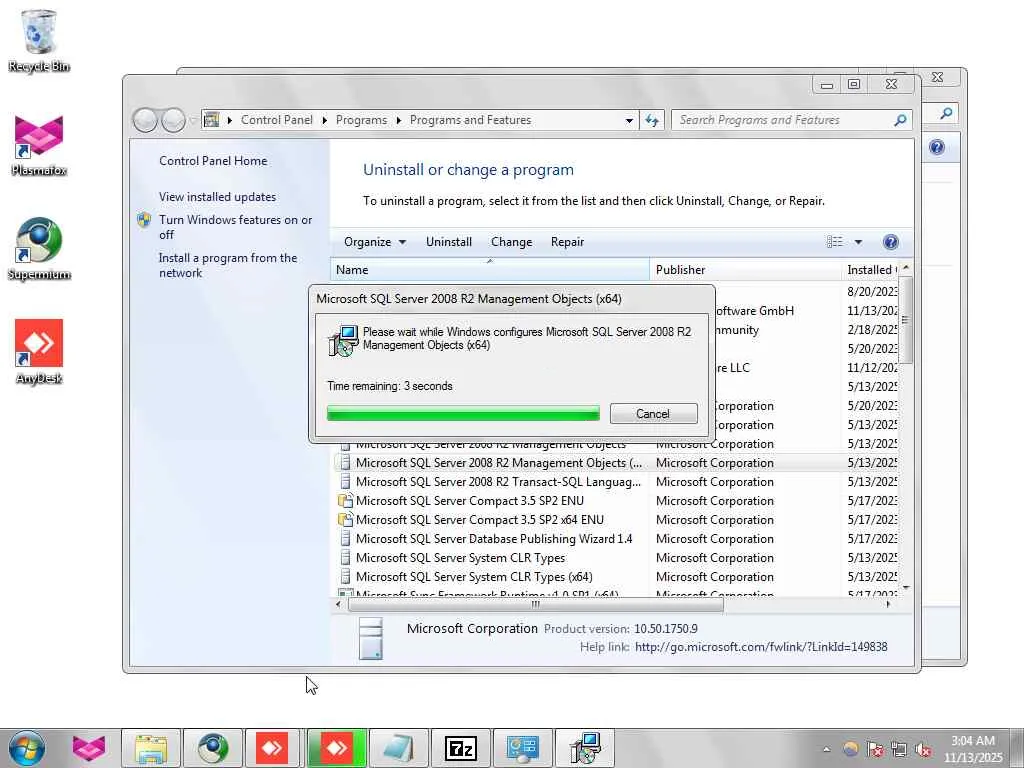The height and width of the screenshot is (768, 1024).
Task: Click the Search Programs and Features field
Action: (x=784, y=120)
